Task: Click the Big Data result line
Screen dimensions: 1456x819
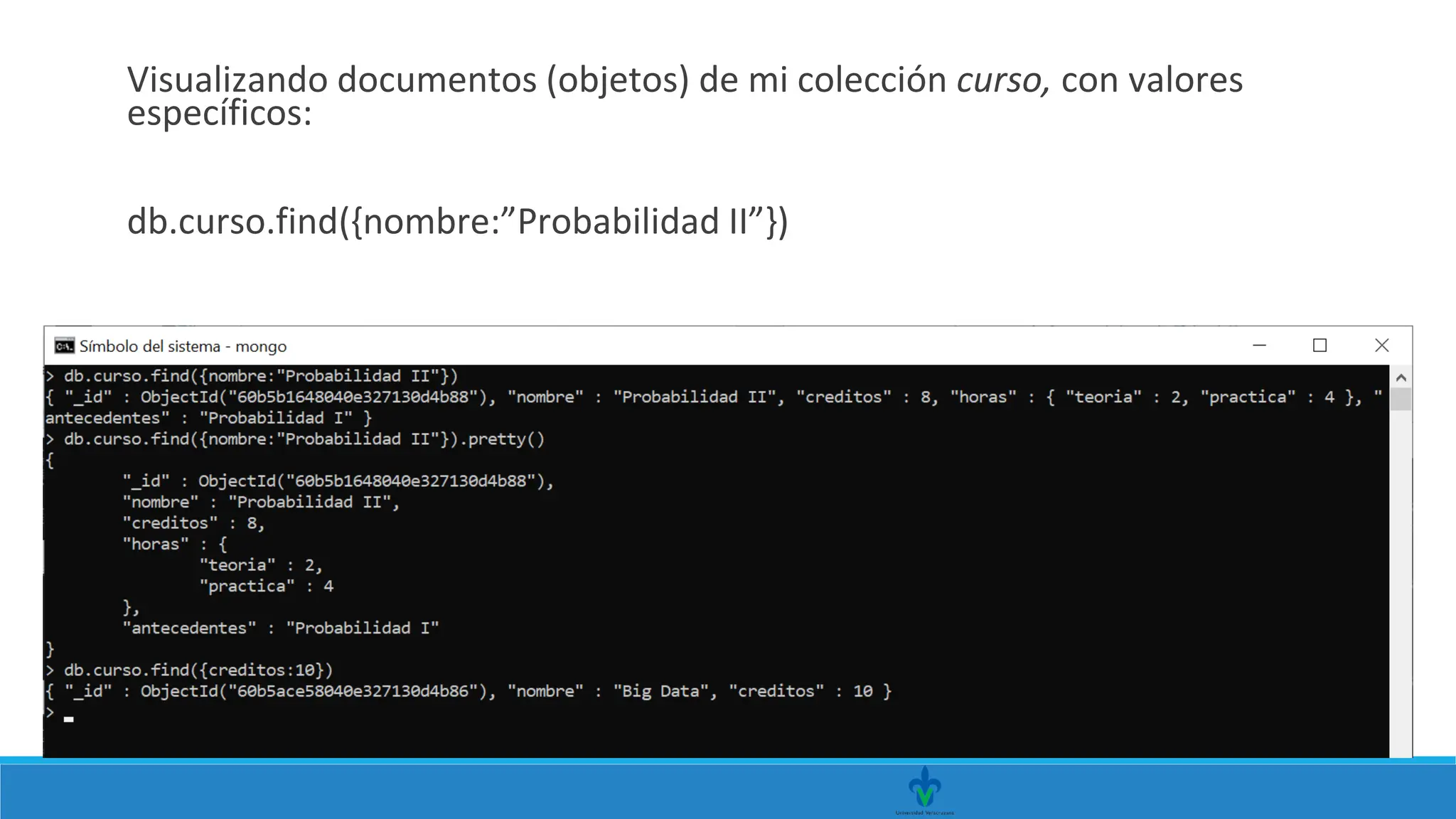Action: [469, 691]
